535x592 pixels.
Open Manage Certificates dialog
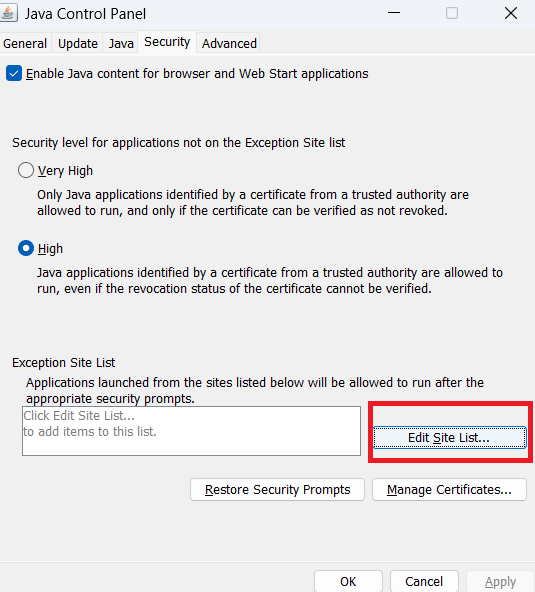[449, 490]
